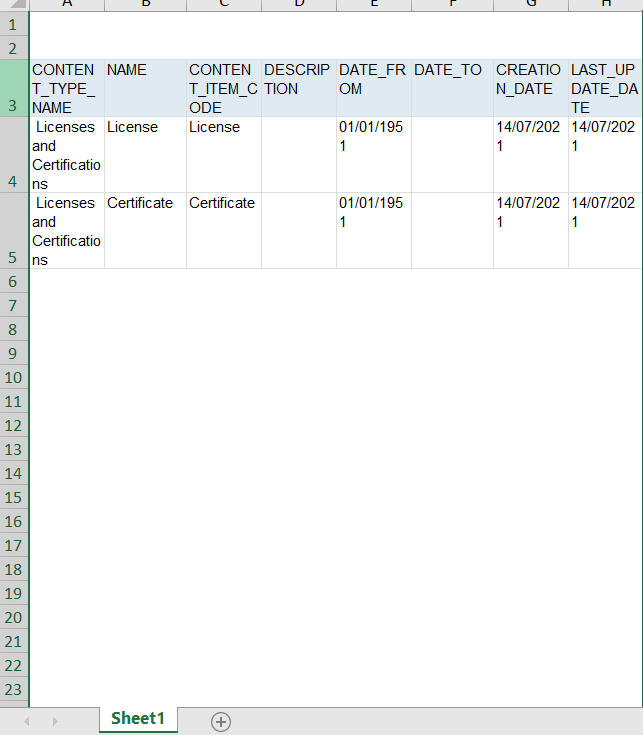The width and height of the screenshot is (643, 735).
Task: Click the previous sheet navigation arrow
Action: click(27, 721)
